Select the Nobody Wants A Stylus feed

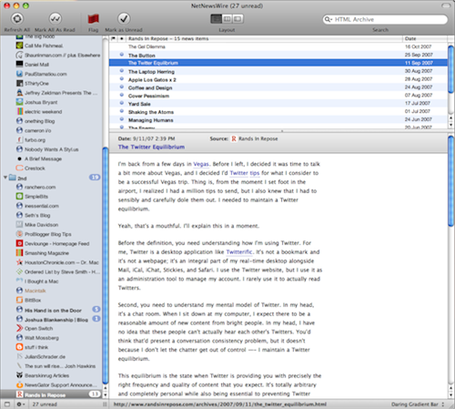[x=52, y=149]
